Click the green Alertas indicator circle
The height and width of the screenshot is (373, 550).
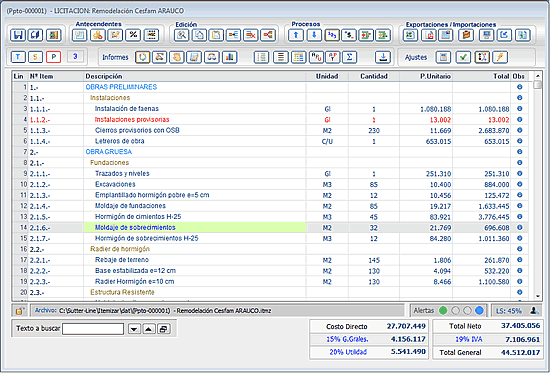click(x=443, y=311)
